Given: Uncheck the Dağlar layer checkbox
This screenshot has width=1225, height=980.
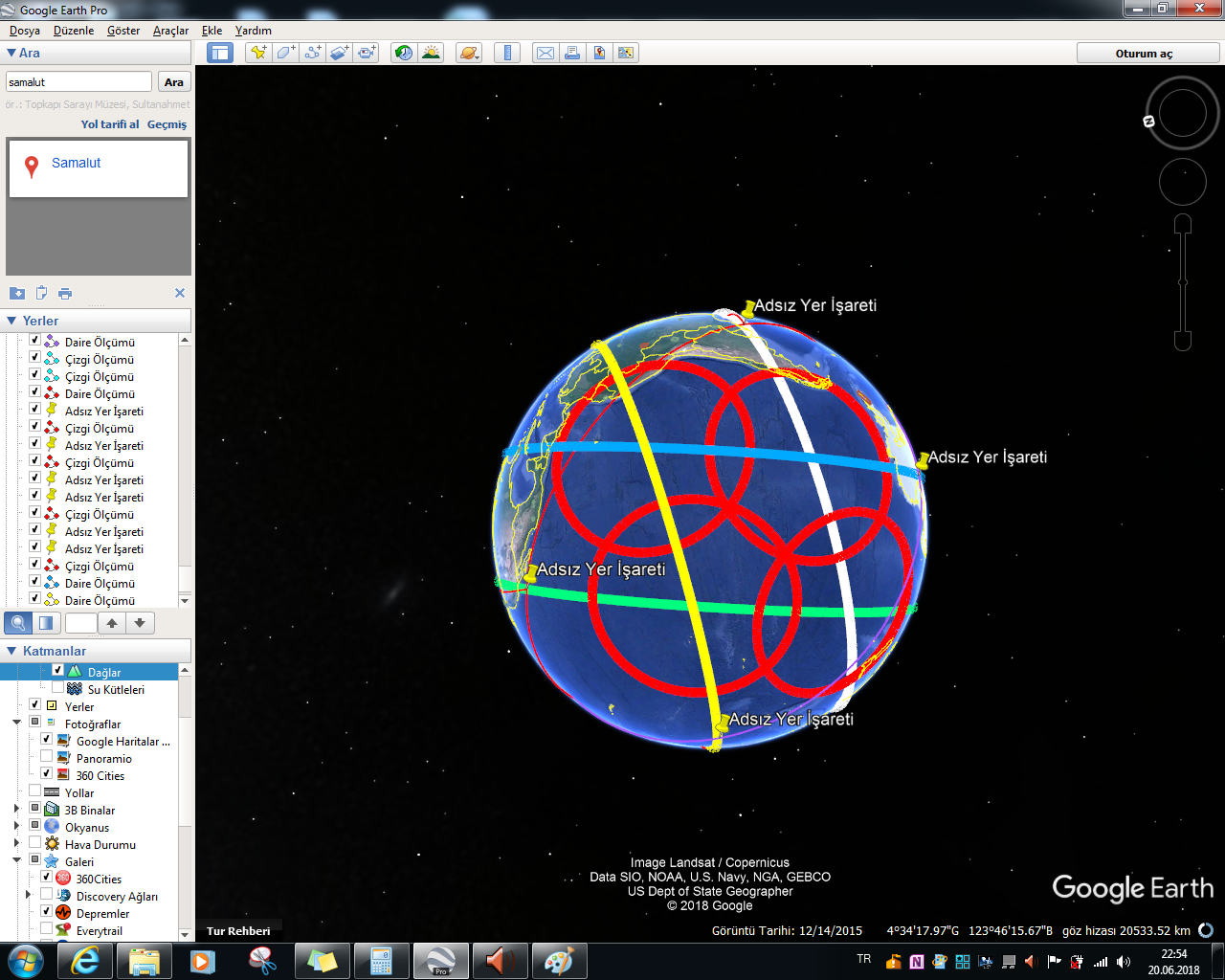Looking at the screenshot, I should pyautogui.click(x=57, y=671).
